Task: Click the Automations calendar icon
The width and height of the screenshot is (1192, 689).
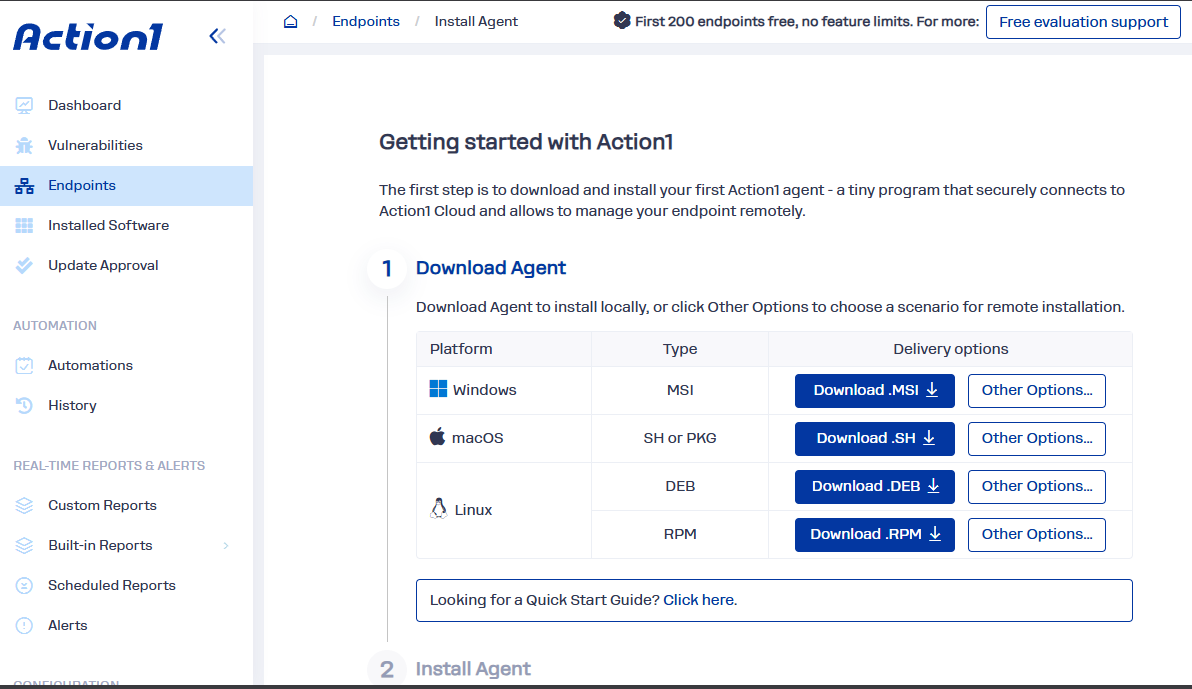Action: click(24, 366)
